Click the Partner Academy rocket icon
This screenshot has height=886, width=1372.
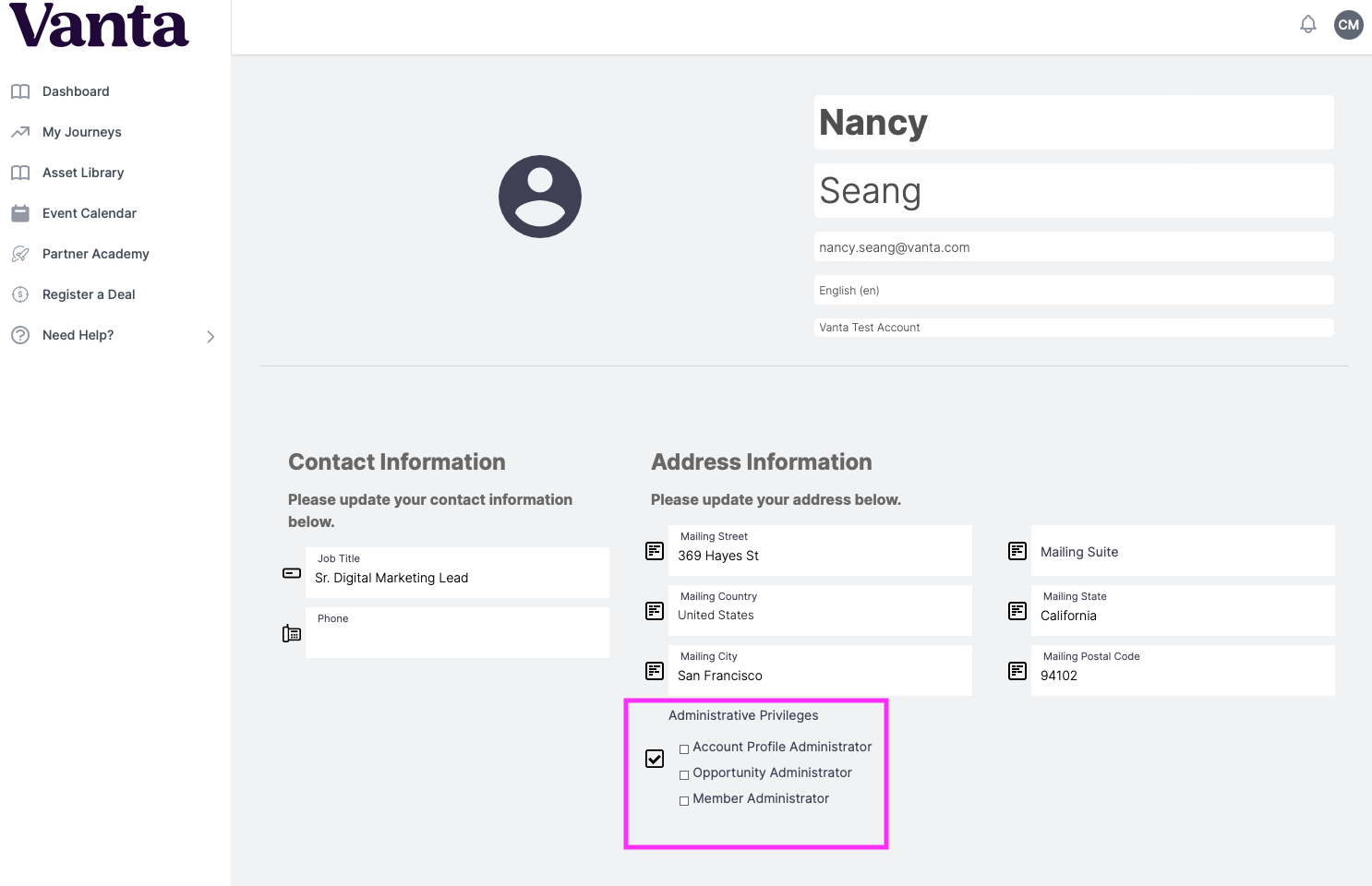tap(20, 254)
